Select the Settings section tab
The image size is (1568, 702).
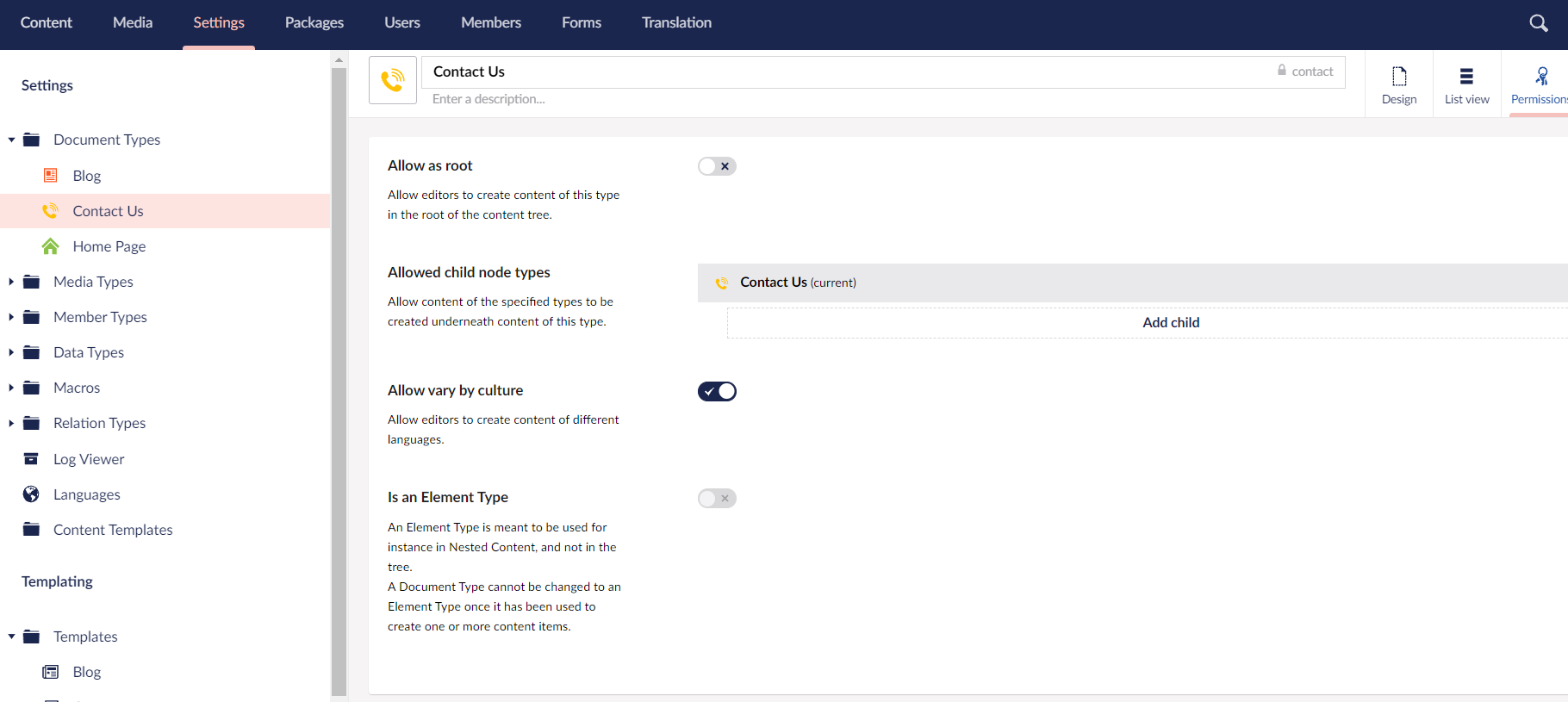pyautogui.click(x=219, y=23)
